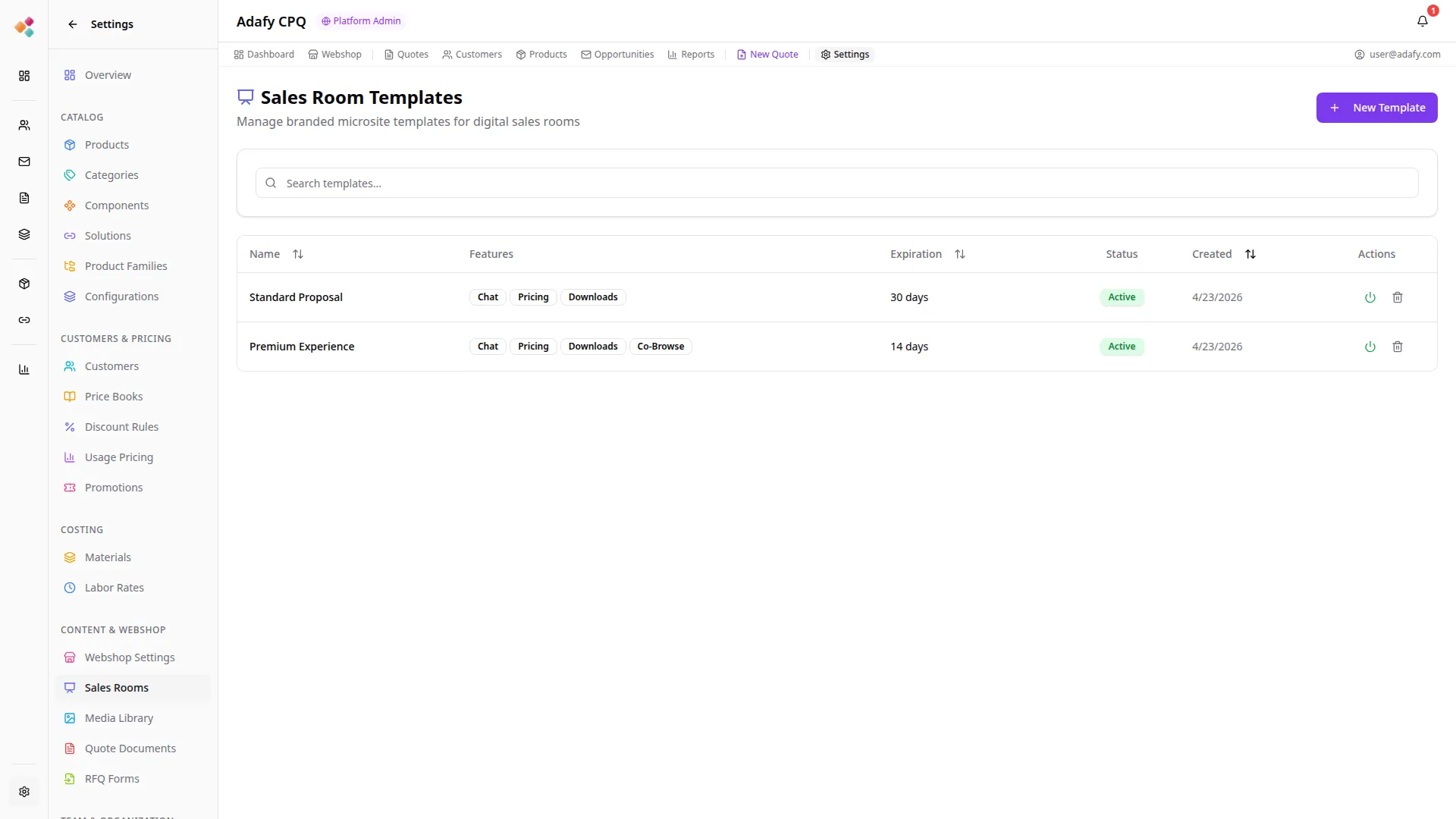This screenshot has height=819, width=1456.
Task: Select Media Library in settings sidebar
Action: (119, 718)
